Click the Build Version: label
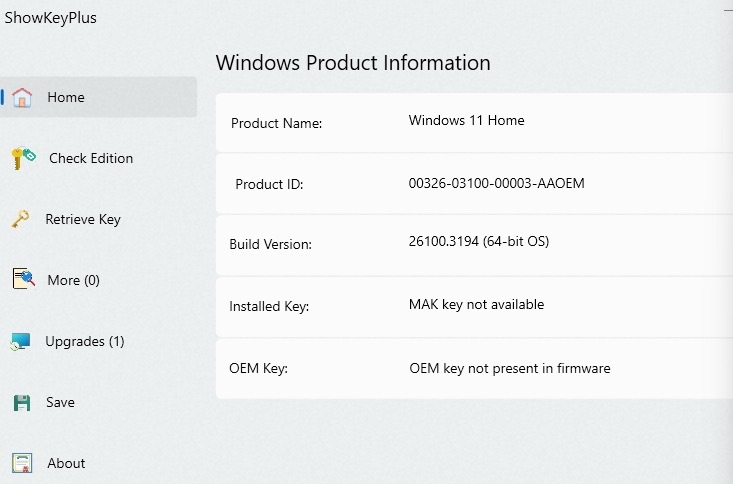Screen dimensions: 733x484 (270, 244)
